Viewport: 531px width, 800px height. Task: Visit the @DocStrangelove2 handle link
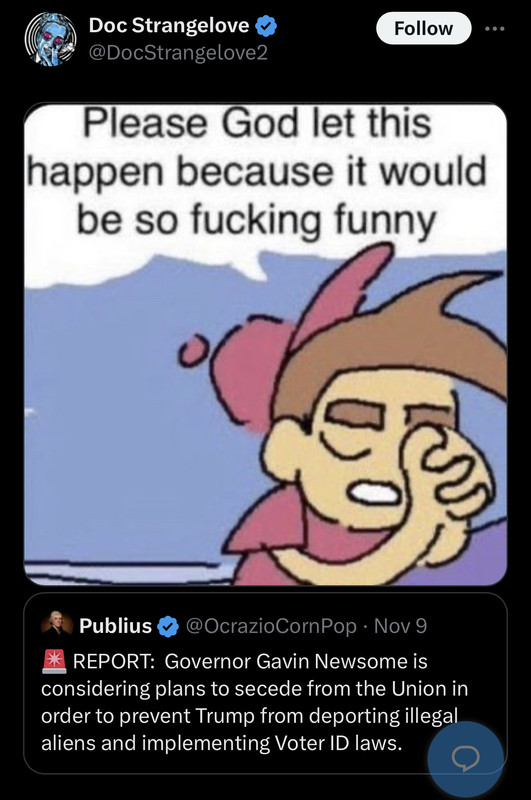tap(178, 53)
